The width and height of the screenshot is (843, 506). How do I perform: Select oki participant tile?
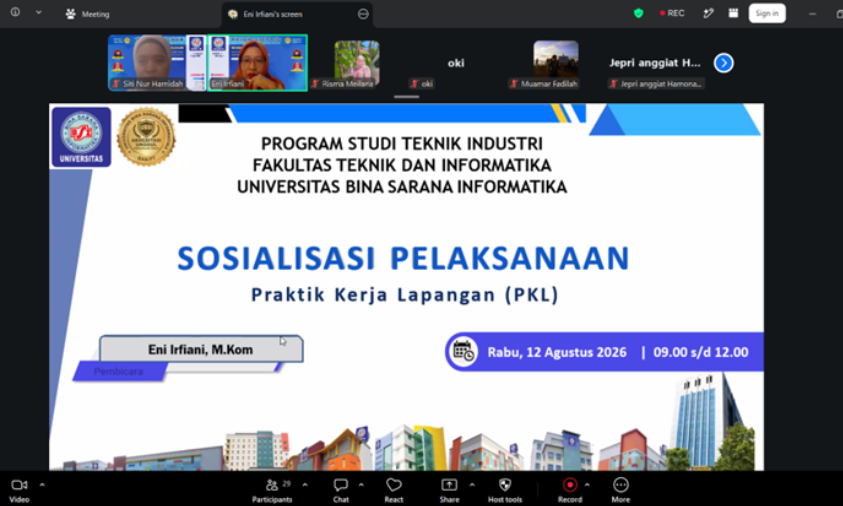(456, 63)
